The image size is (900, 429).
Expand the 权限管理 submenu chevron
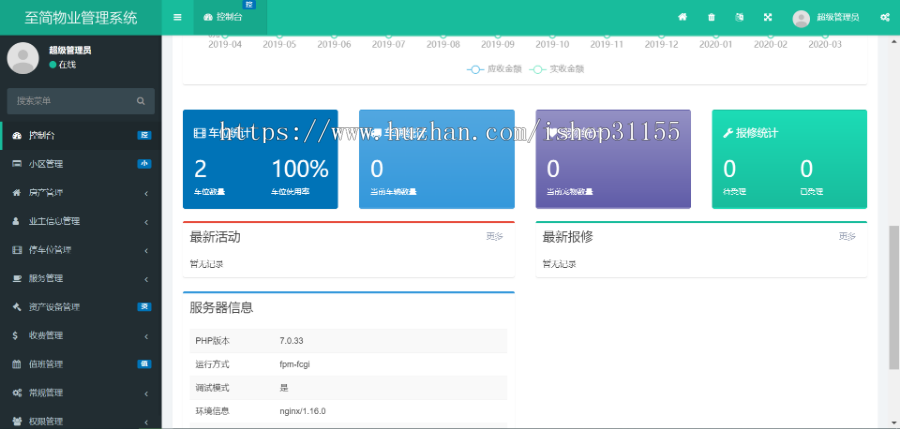[146, 422]
